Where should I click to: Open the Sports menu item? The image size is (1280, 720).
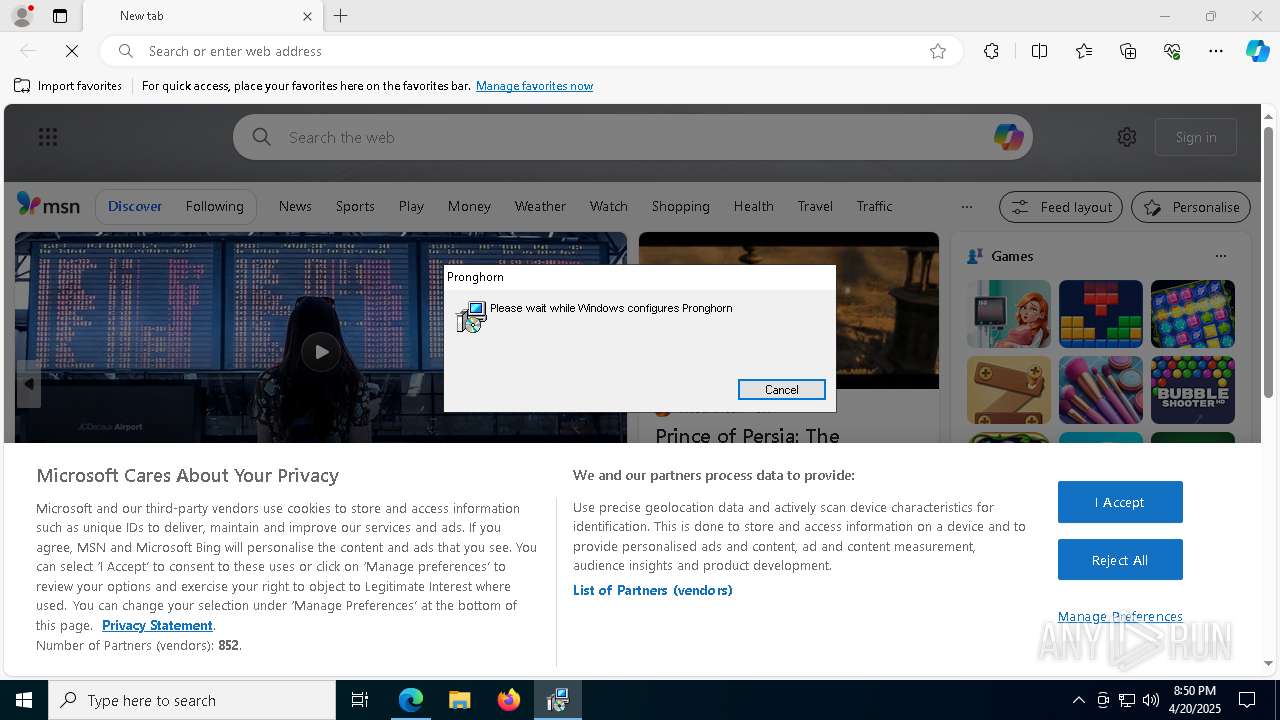coord(355,206)
